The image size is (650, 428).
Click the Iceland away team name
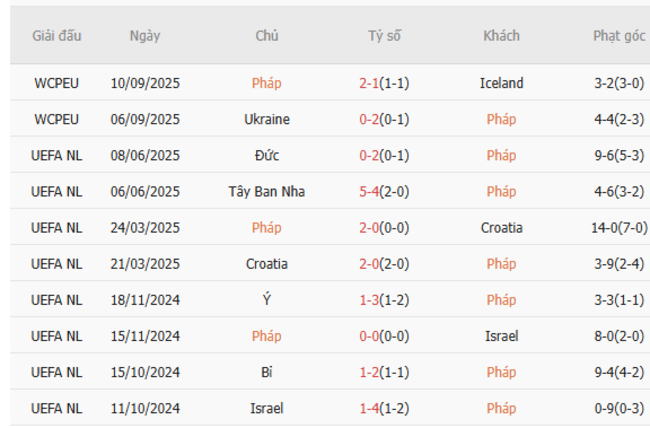tap(501, 83)
